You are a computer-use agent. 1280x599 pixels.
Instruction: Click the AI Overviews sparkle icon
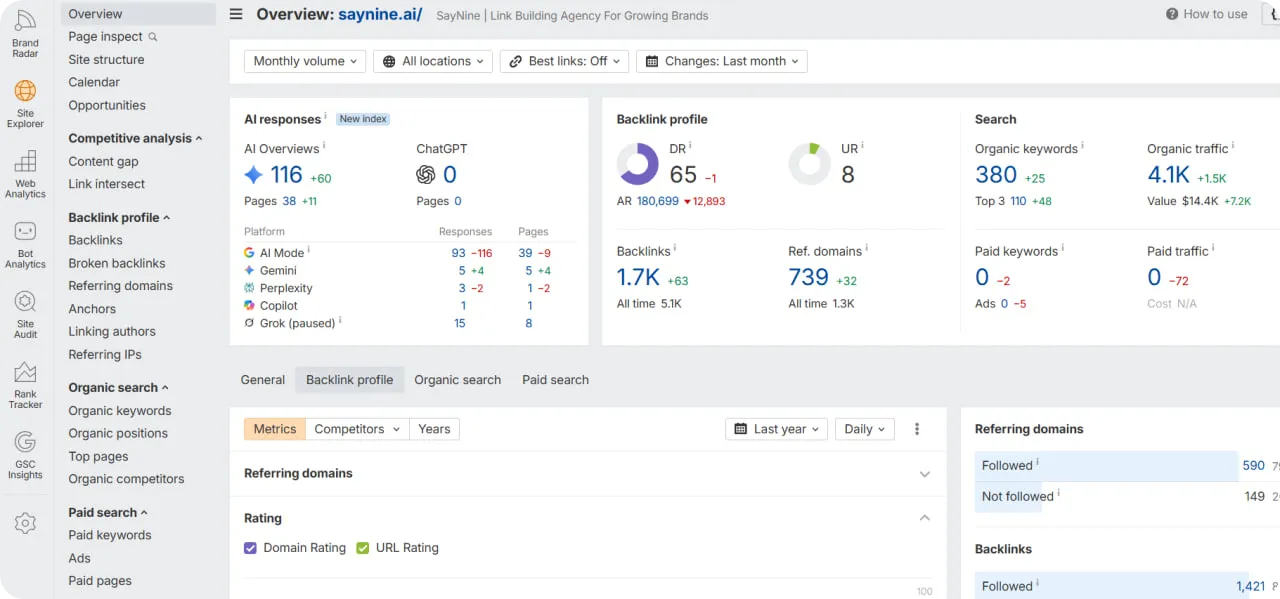(x=254, y=175)
